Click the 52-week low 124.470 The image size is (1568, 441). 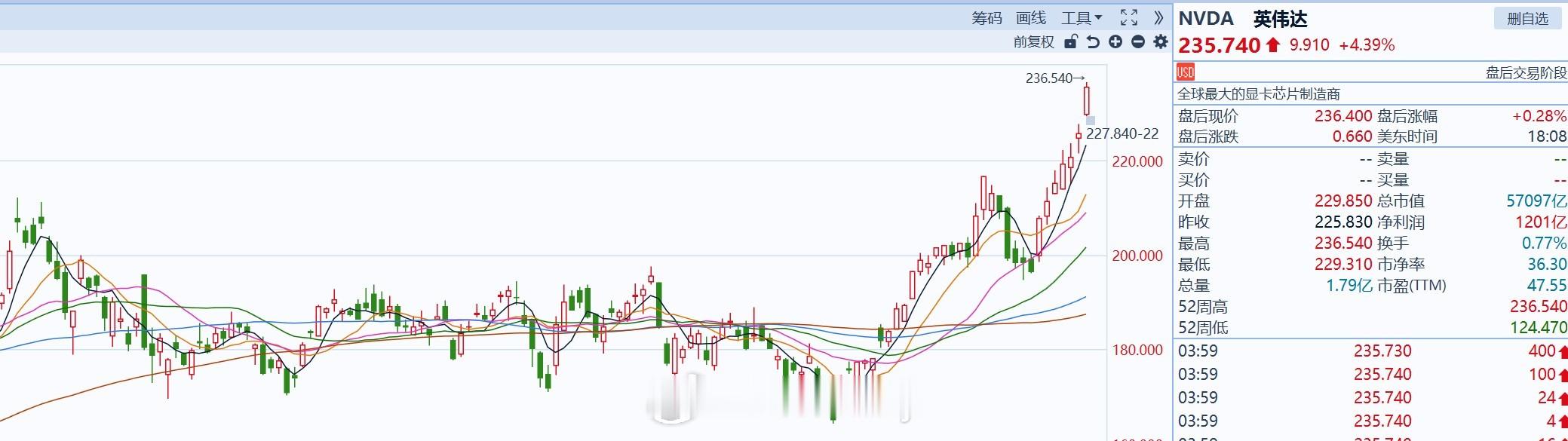[1539, 328]
